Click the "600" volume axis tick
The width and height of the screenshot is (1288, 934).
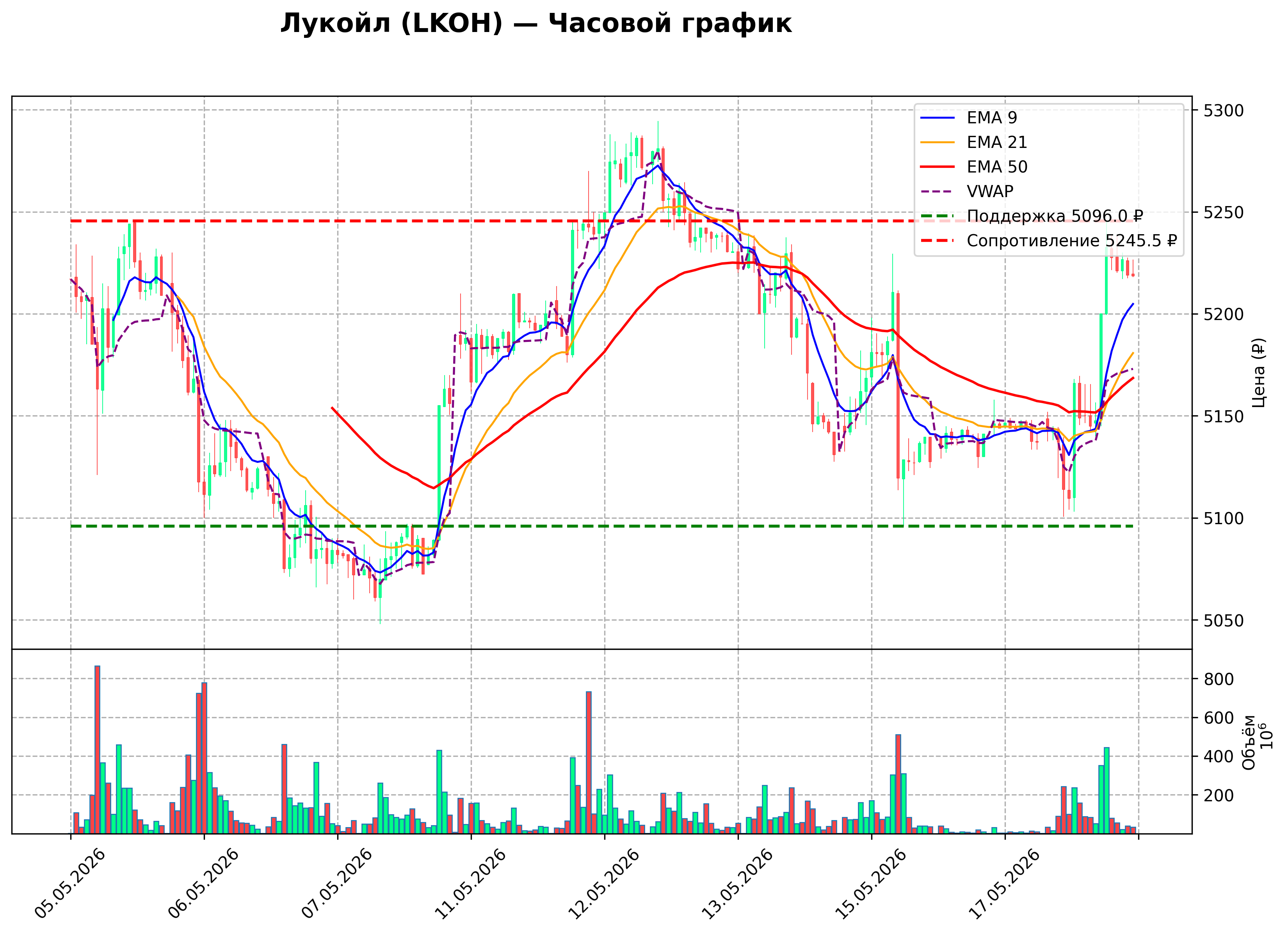tap(1219, 718)
